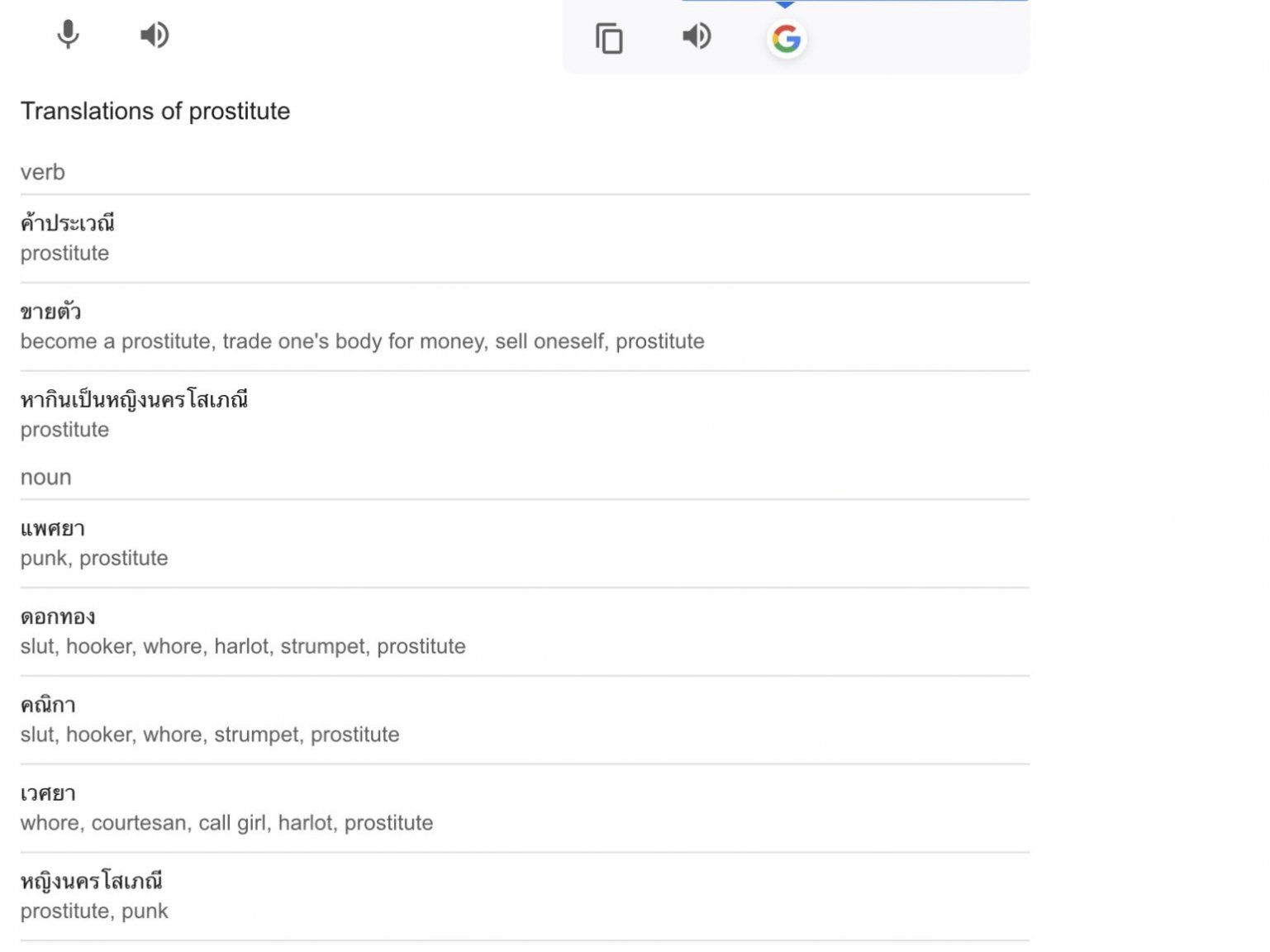The width and height of the screenshot is (1270, 952).
Task: Copy the translation with the copy icon
Action: pos(609,38)
